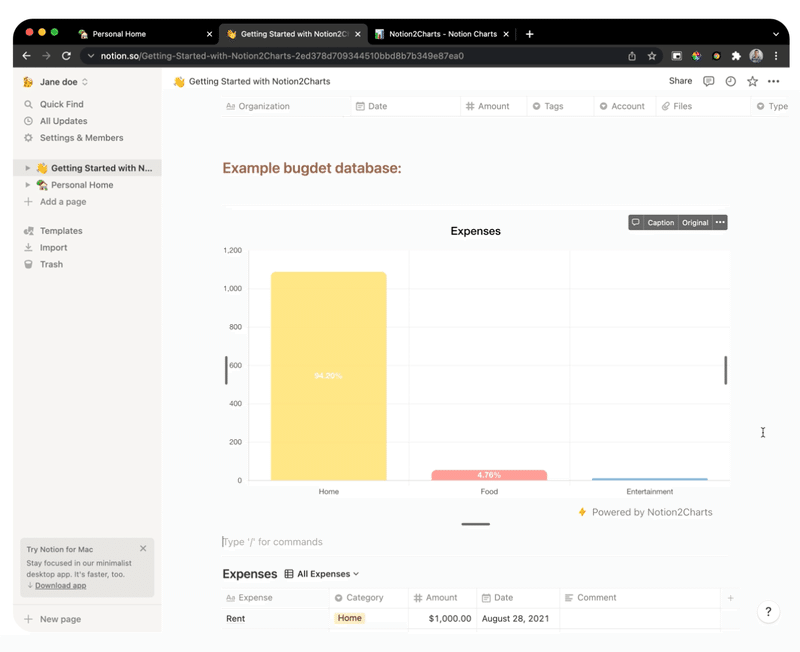This screenshot has width=800, height=652.
Task: Open Templates in the sidebar
Action: pyautogui.click(x=61, y=231)
